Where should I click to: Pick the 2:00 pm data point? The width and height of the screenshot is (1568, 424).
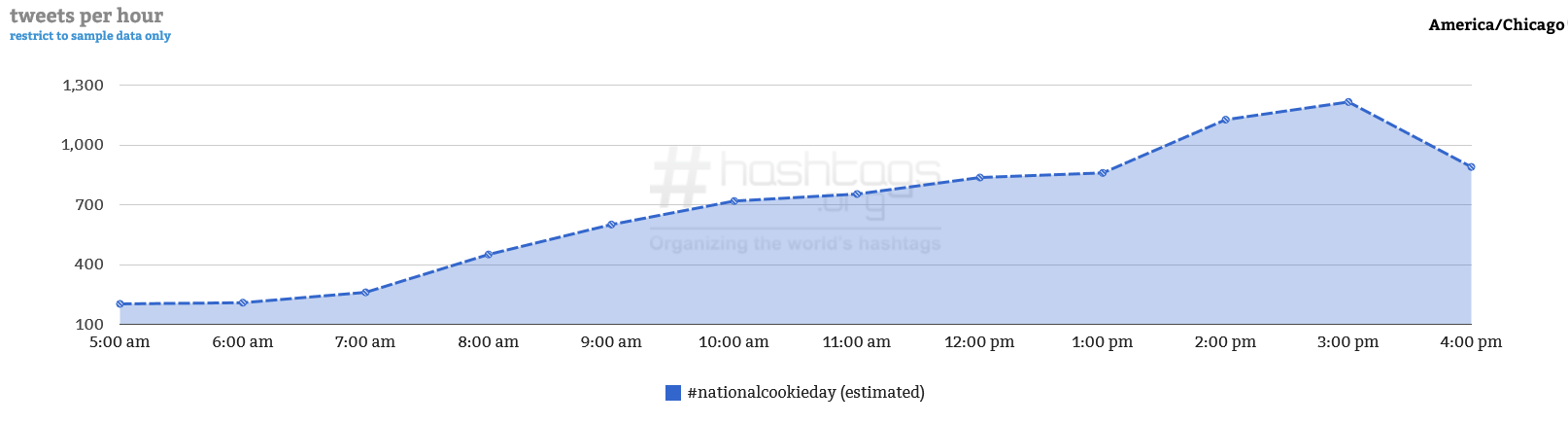point(1226,120)
